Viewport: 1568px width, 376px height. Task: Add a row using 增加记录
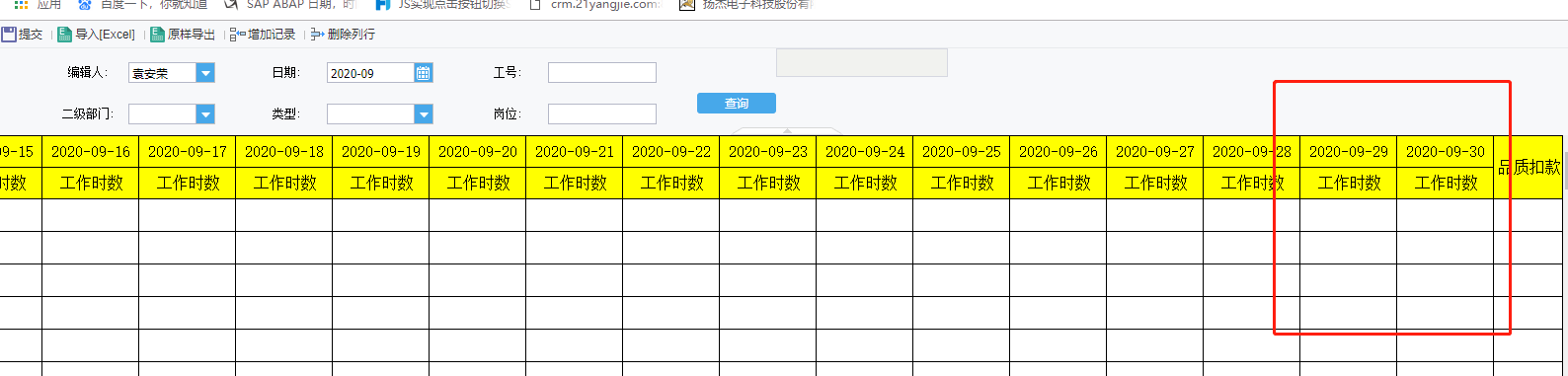pyautogui.click(x=263, y=35)
